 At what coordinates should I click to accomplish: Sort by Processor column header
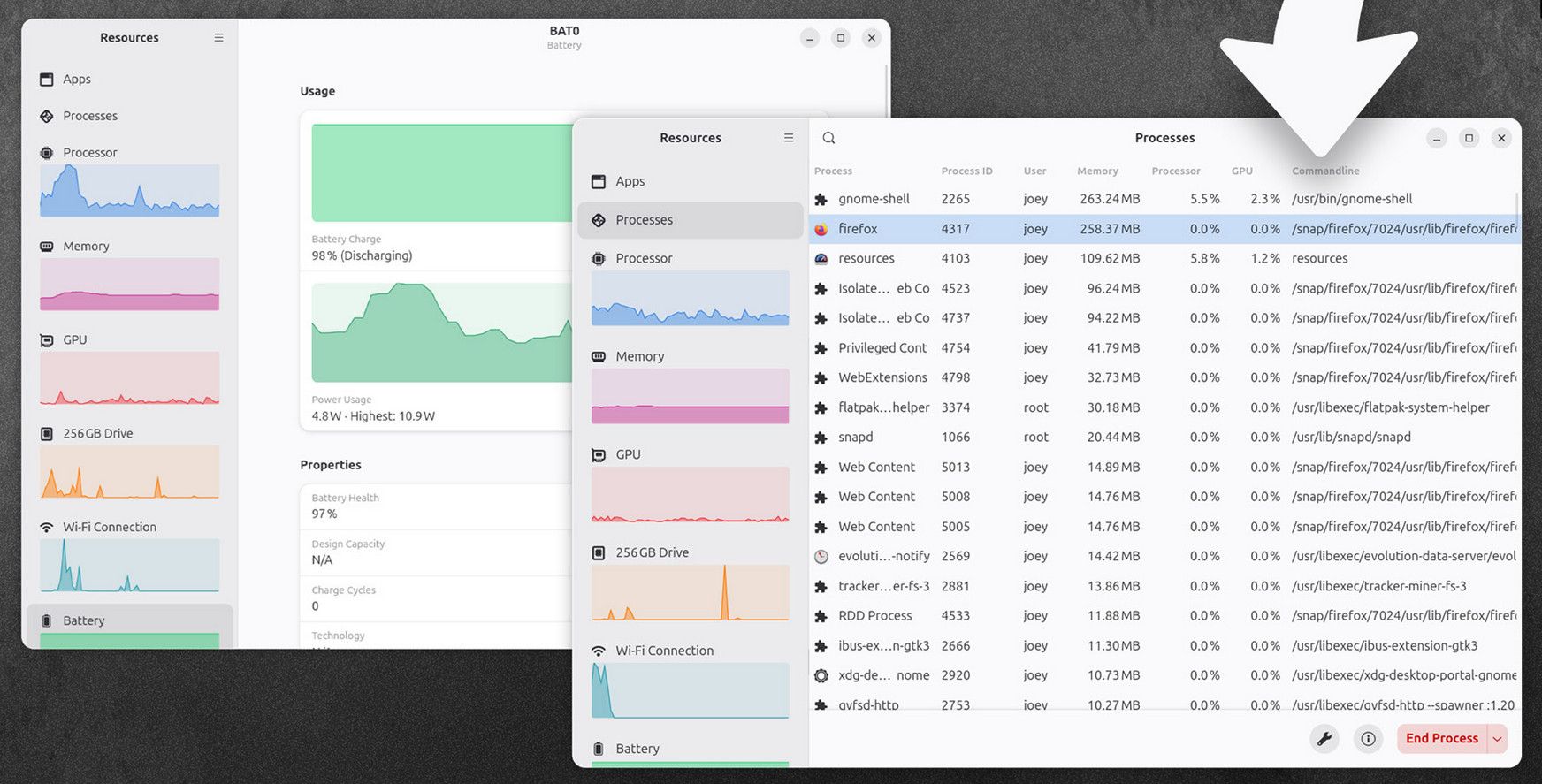pyautogui.click(x=1175, y=171)
